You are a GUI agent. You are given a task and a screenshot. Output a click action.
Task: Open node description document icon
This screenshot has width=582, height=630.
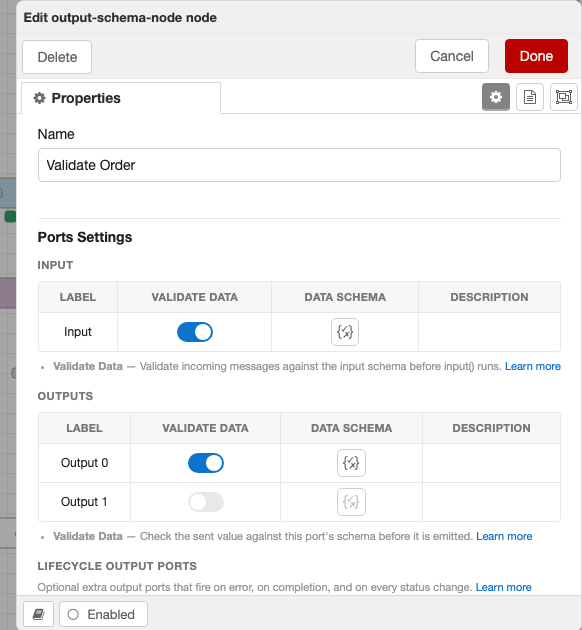pyautogui.click(x=529, y=97)
